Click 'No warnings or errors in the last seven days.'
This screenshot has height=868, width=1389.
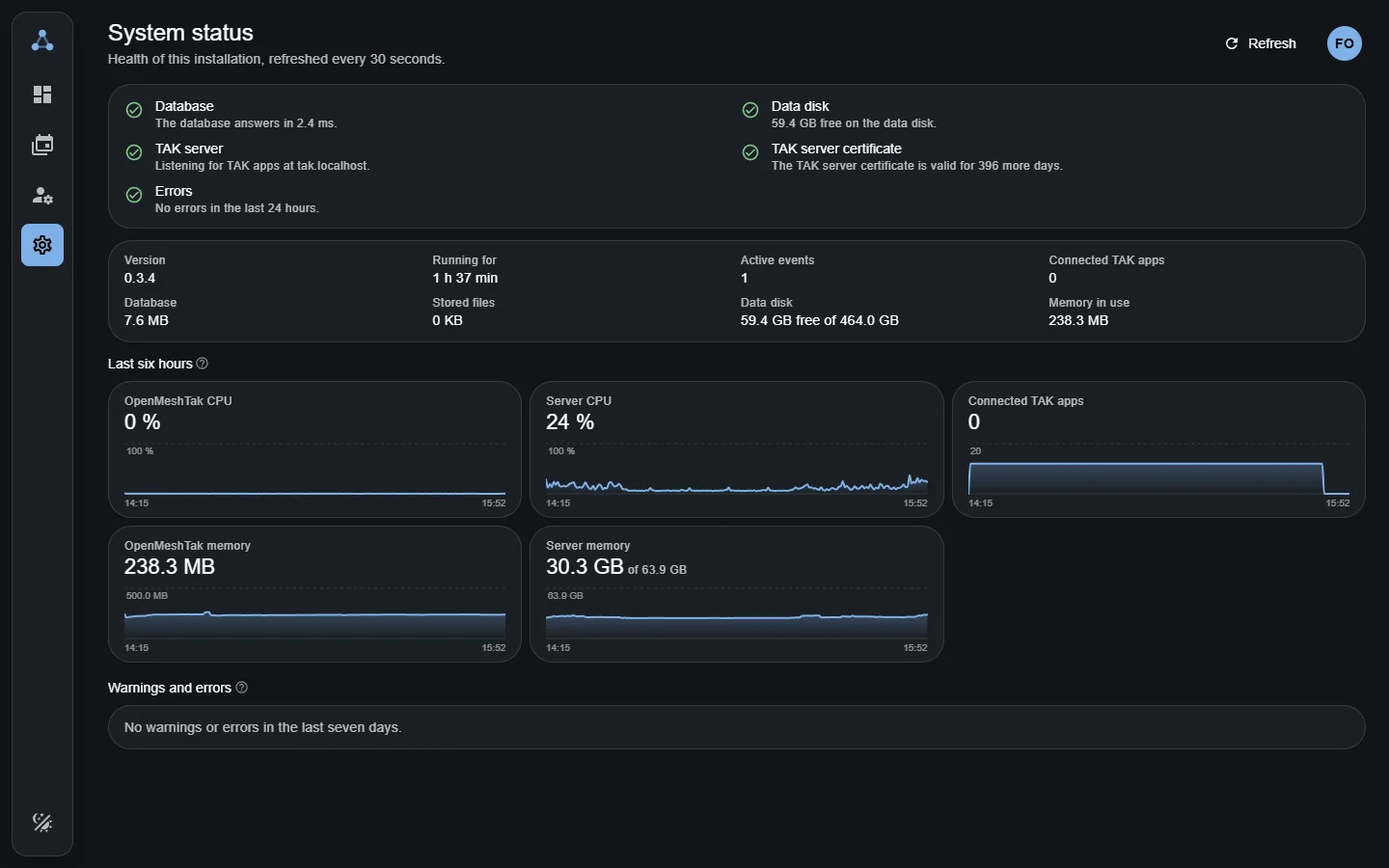[263, 727]
